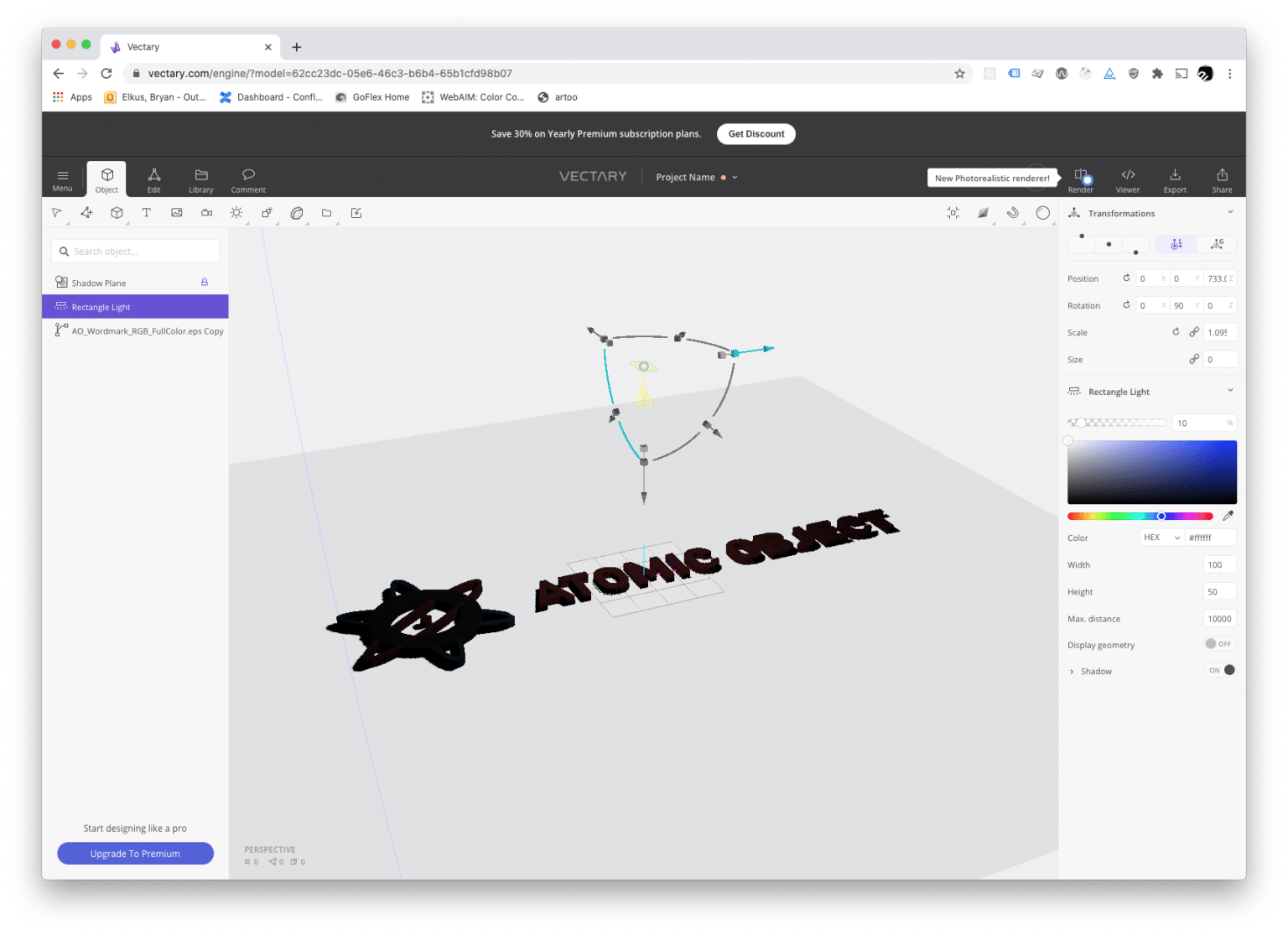Click the snapping magnet icon
Image resolution: width=1288 pixels, height=935 pixels.
tap(1013, 213)
